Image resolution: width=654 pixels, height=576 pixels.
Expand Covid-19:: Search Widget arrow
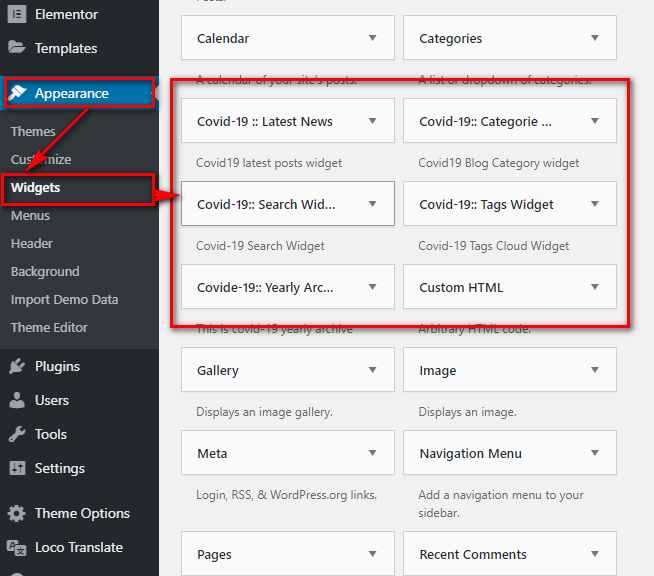[373, 204]
